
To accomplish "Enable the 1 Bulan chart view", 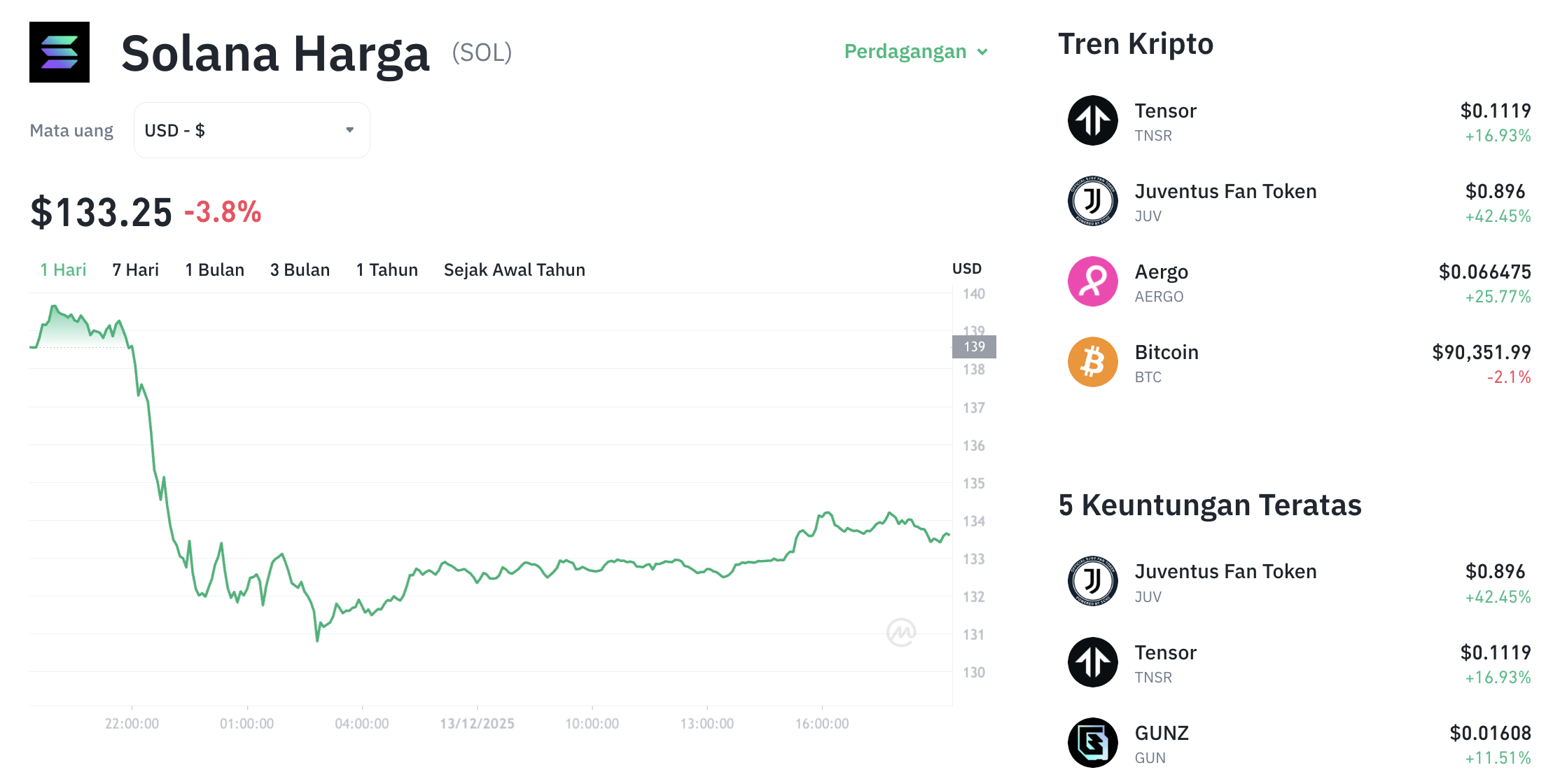I will (214, 269).
